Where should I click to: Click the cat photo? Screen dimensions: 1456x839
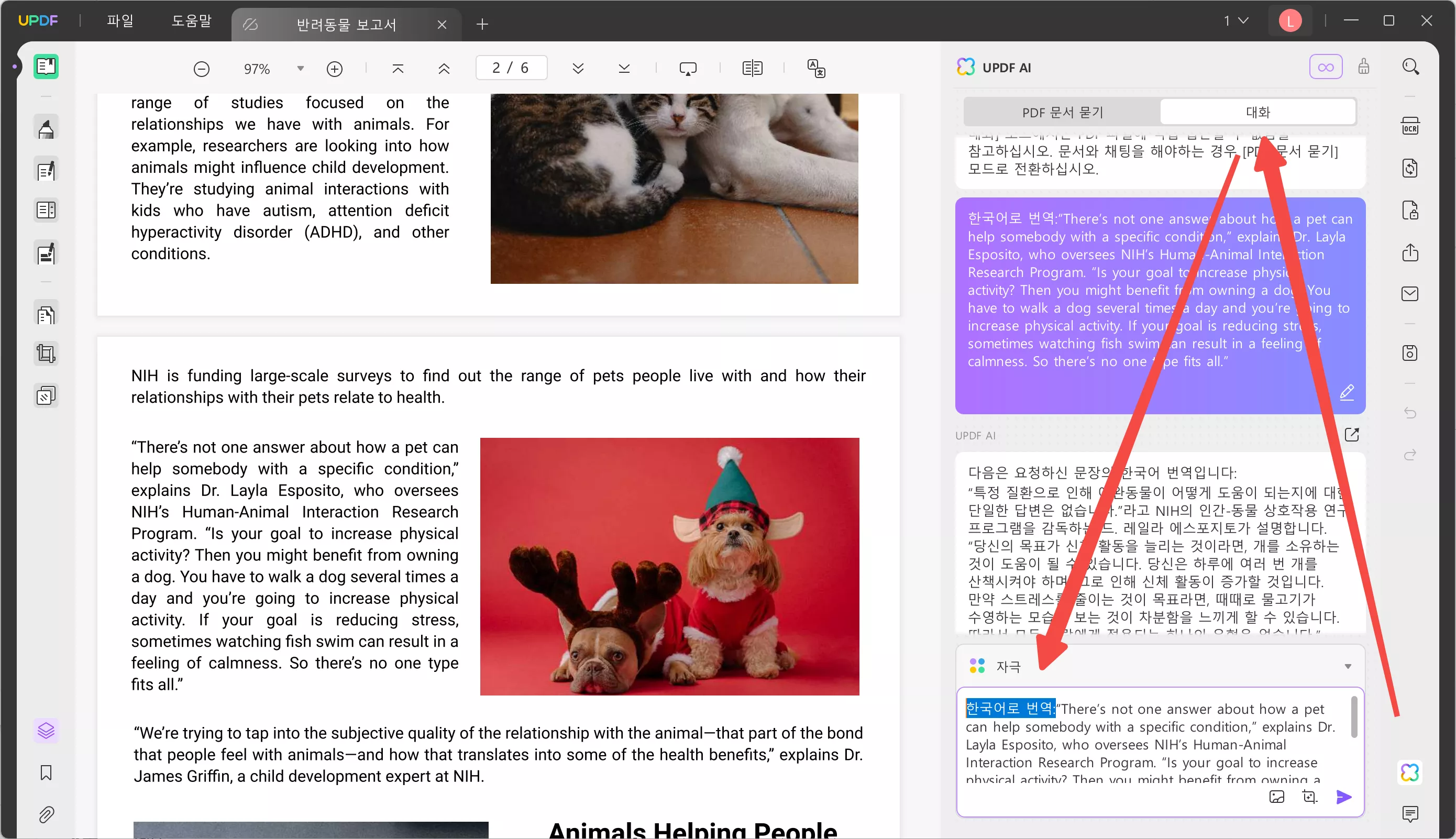click(x=674, y=189)
